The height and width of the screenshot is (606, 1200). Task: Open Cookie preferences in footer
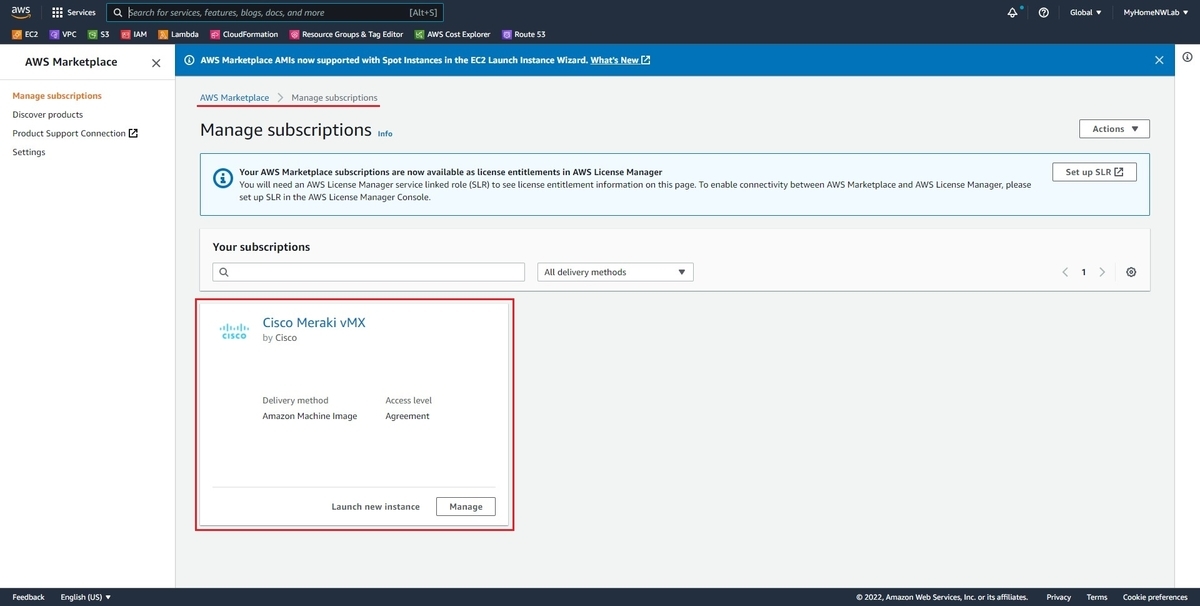pyautogui.click(x=1154, y=597)
